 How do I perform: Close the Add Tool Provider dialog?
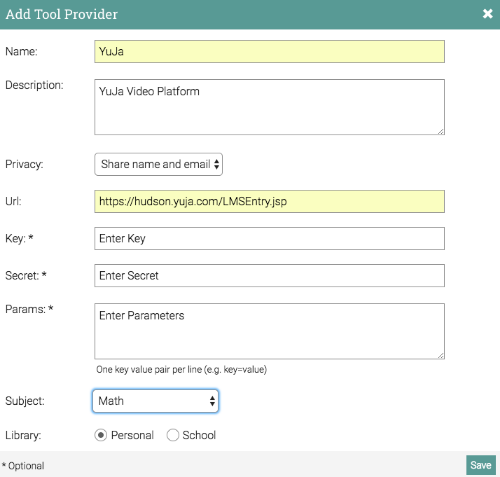click(x=487, y=14)
